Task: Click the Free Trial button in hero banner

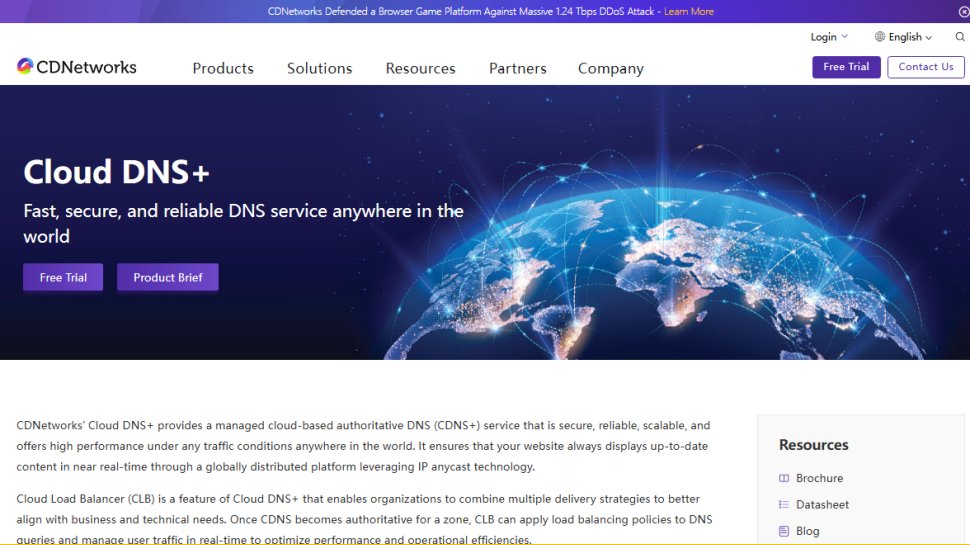Action: (x=63, y=277)
